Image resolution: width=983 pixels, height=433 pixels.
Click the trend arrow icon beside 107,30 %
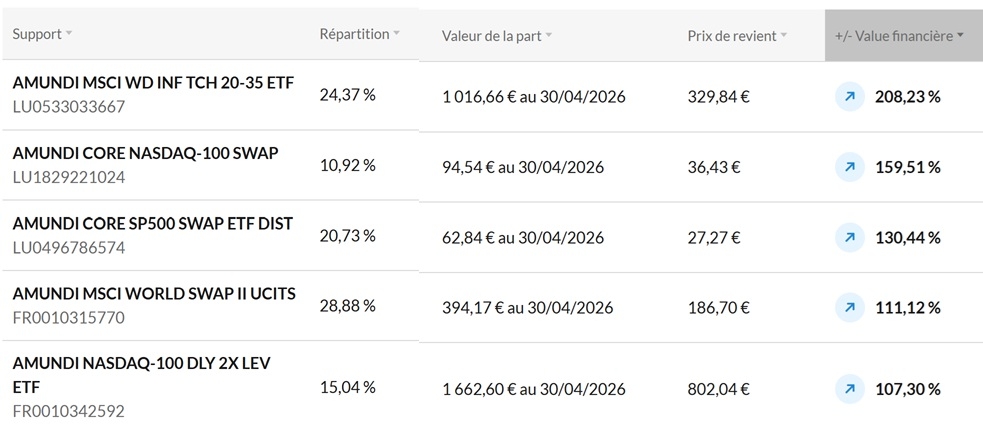point(849,388)
